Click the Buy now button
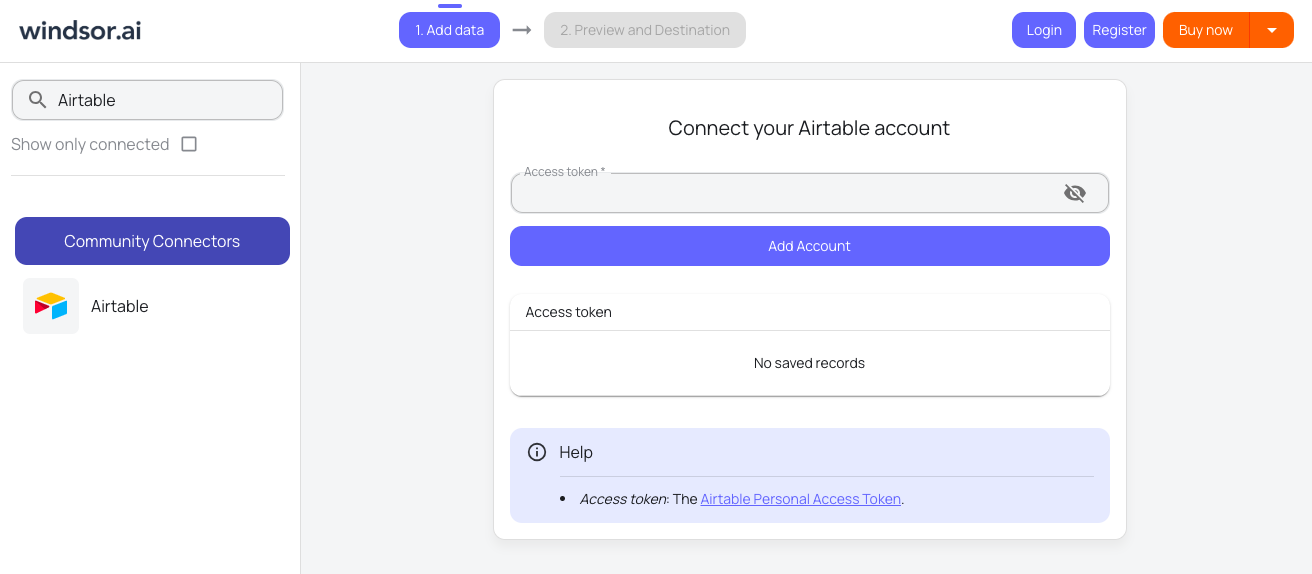The width and height of the screenshot is (1312, 574). 1206,30
